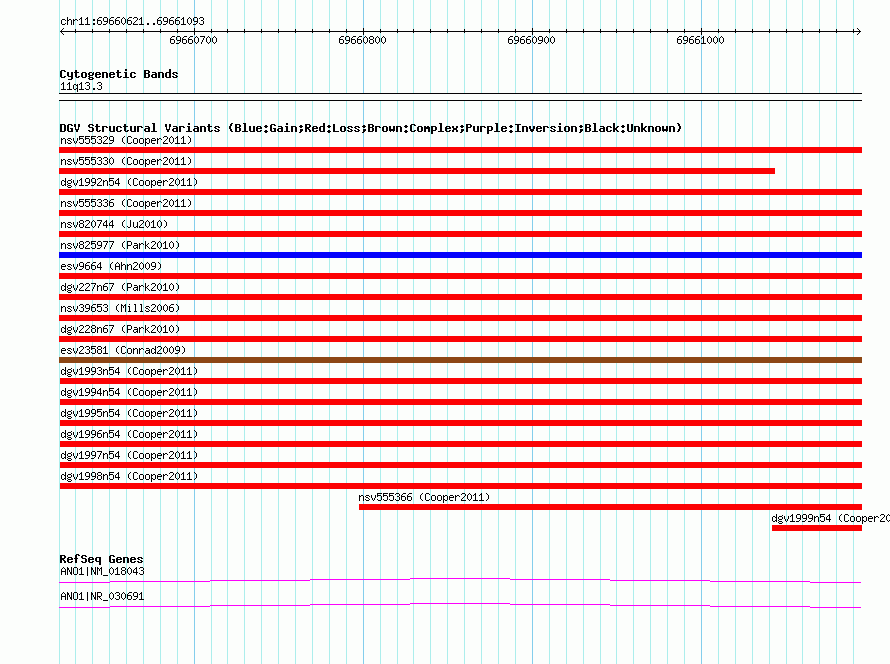Click the red bar under esv9664
Image resolution: width=890 pixels, height=664 pixels.
click(x=460, y=276)
